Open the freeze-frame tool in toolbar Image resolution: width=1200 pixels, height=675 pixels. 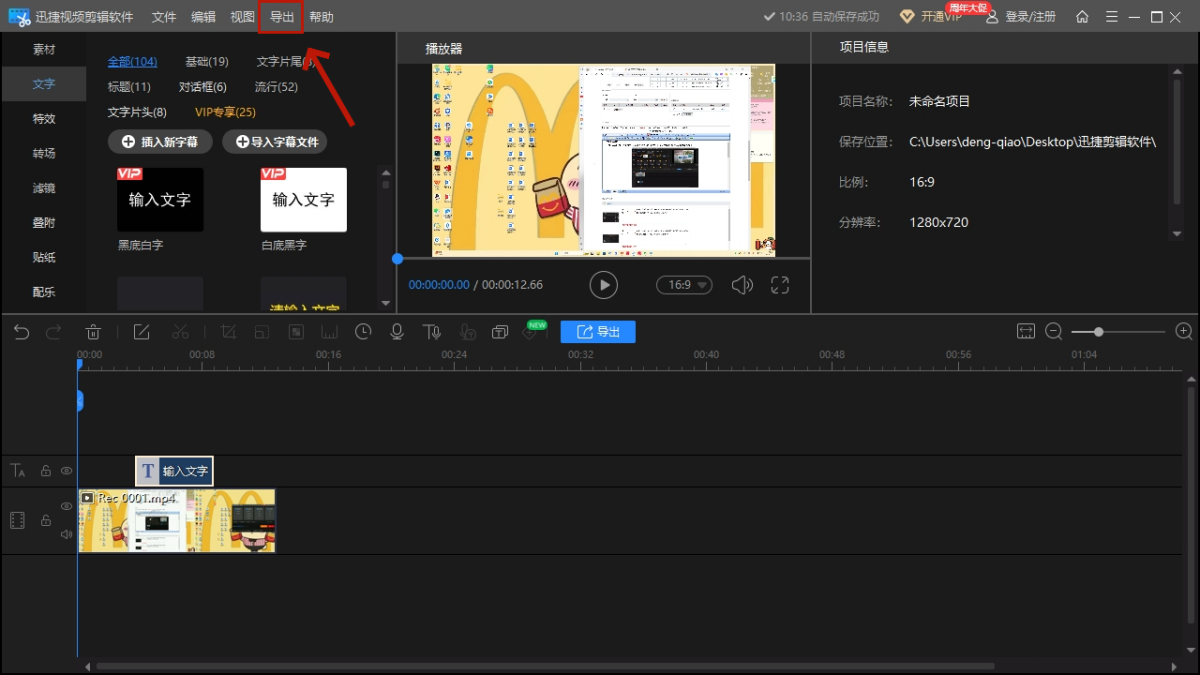(x=329, y=332)
